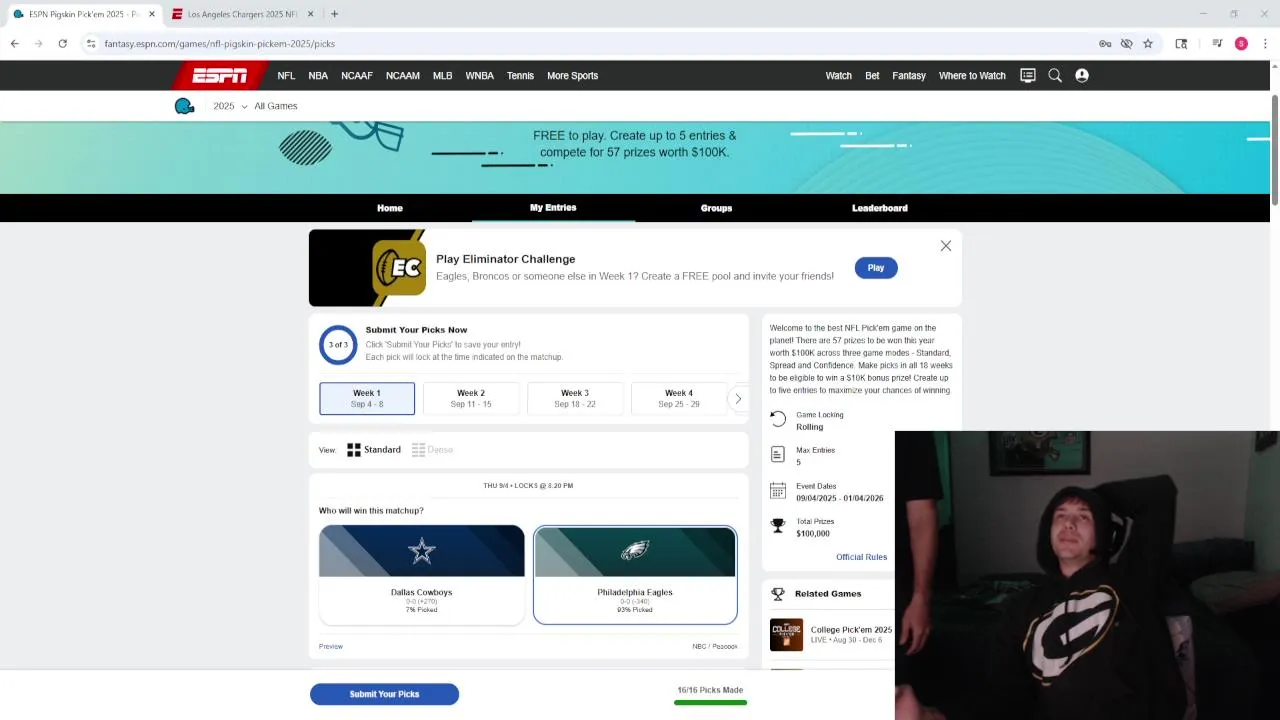This screenshot has height=720, width=1280.
Task: Open the MLB menu item
Action: 442,75
